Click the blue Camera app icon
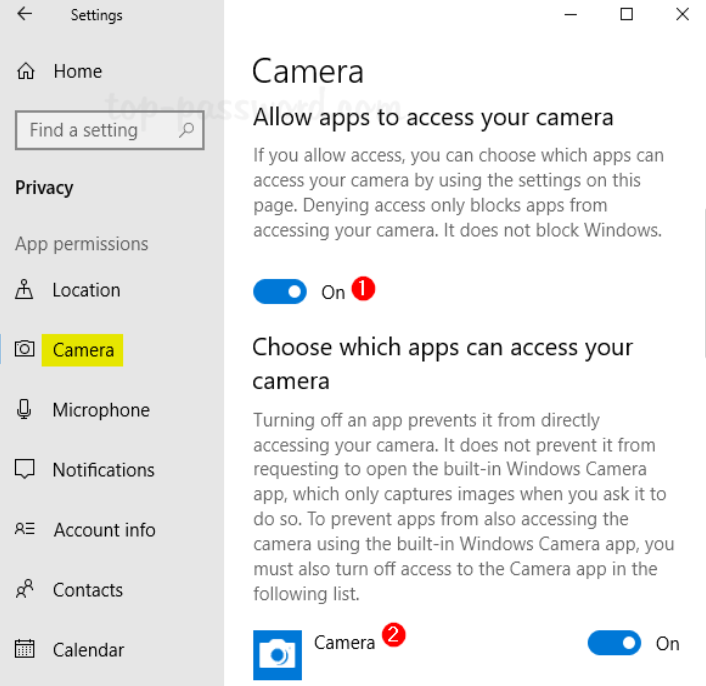Screen dimensions: 706x686 point(277,655)
